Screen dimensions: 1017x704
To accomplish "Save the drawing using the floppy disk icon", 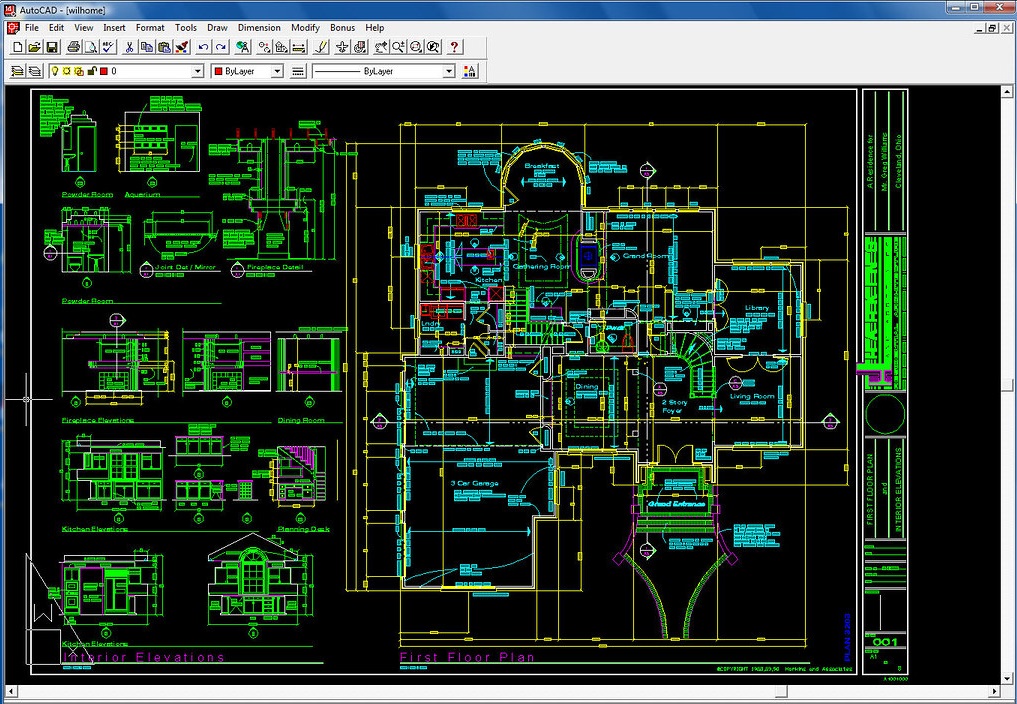I will click(51, 47).
